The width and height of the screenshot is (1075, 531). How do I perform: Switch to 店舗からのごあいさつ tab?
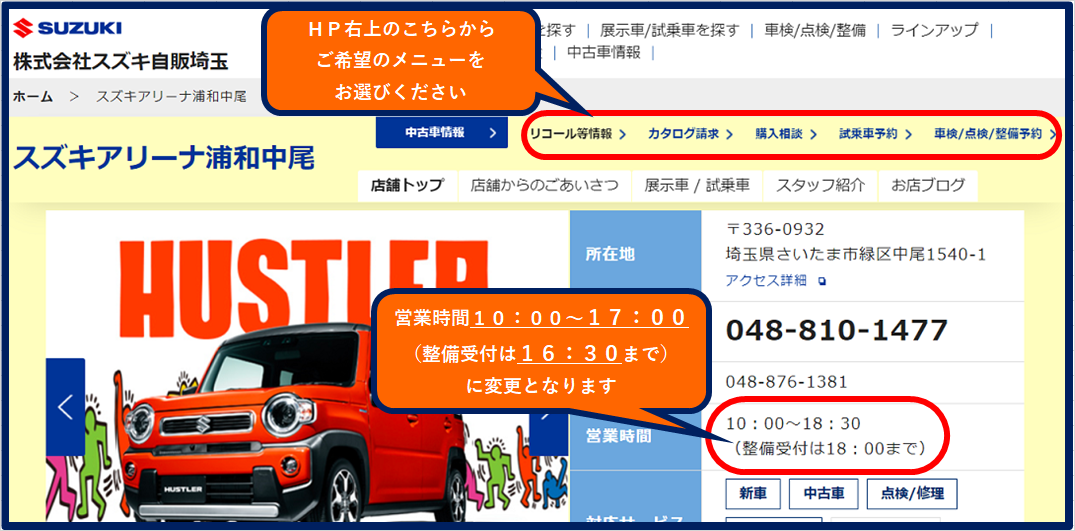point(544,186)
